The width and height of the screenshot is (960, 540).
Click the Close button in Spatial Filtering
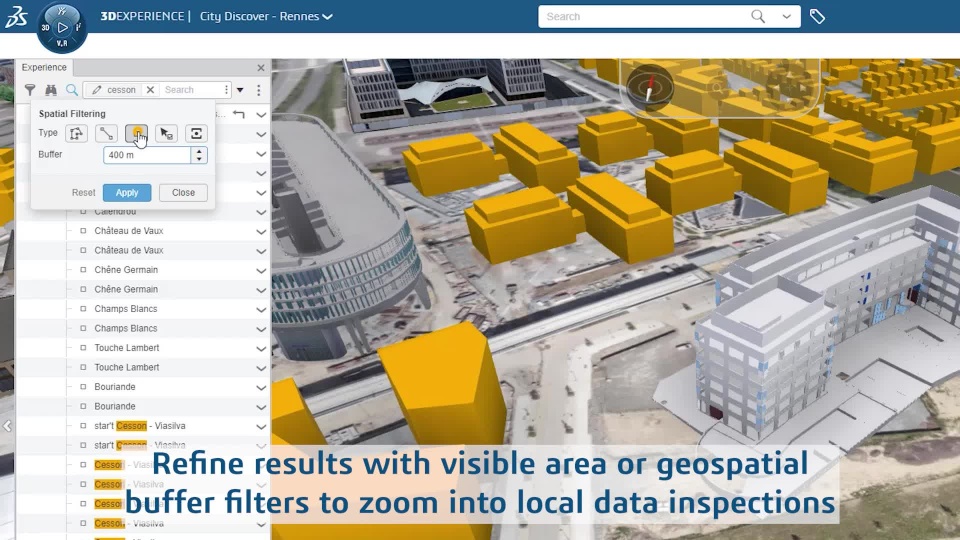click(183, 193)
